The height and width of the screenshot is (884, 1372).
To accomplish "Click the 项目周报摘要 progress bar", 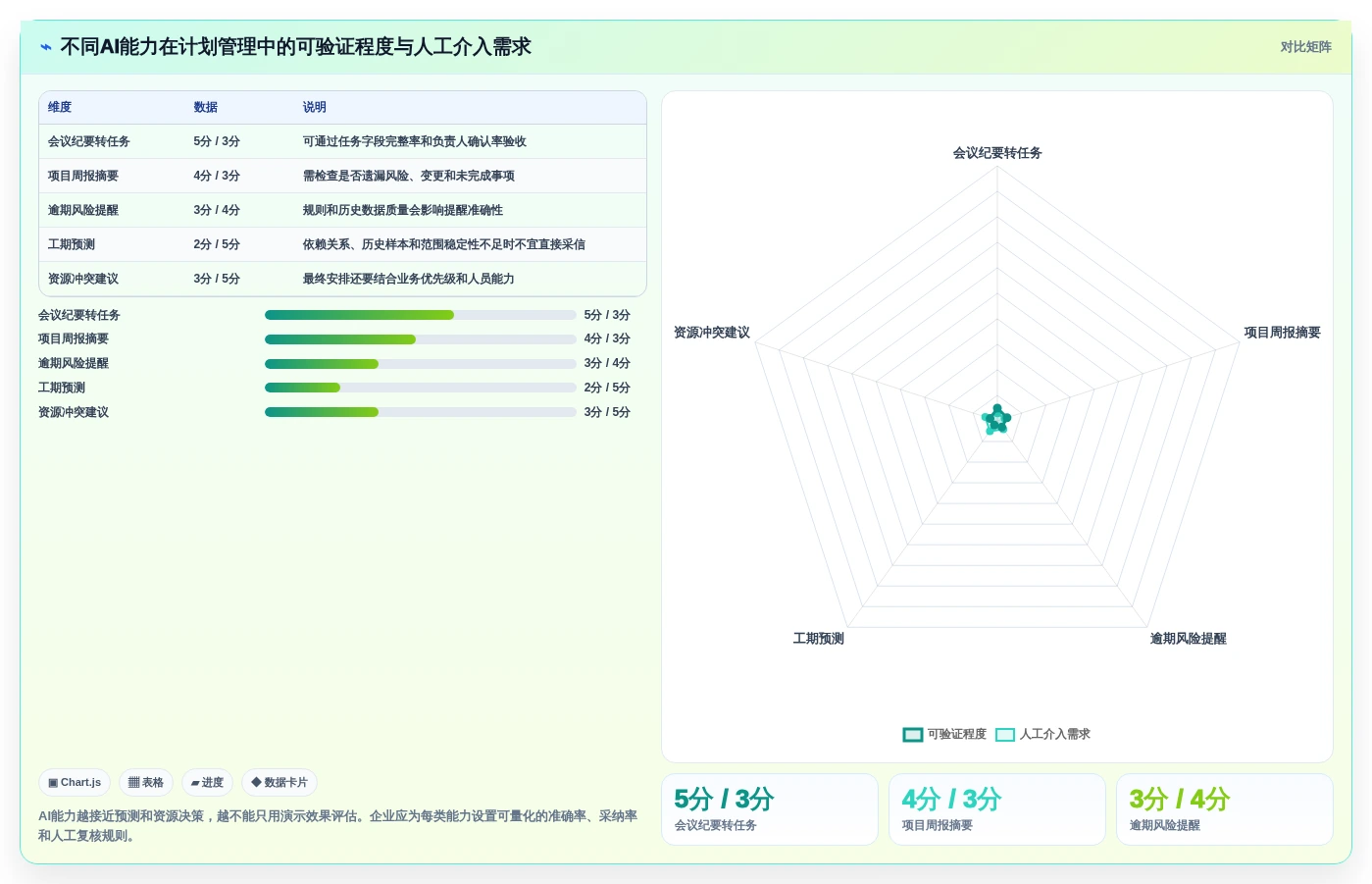I will (421, 339).
